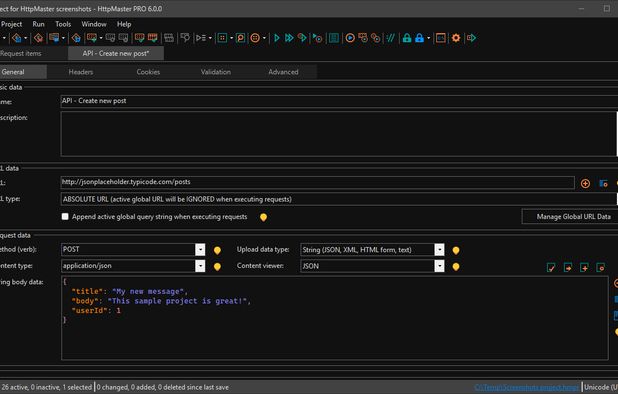Viewport: 618px width, 394px height.
Task: Click the hint bulb next to Append query checkbox
Action: pyautogui.click(x=263, y=217)
